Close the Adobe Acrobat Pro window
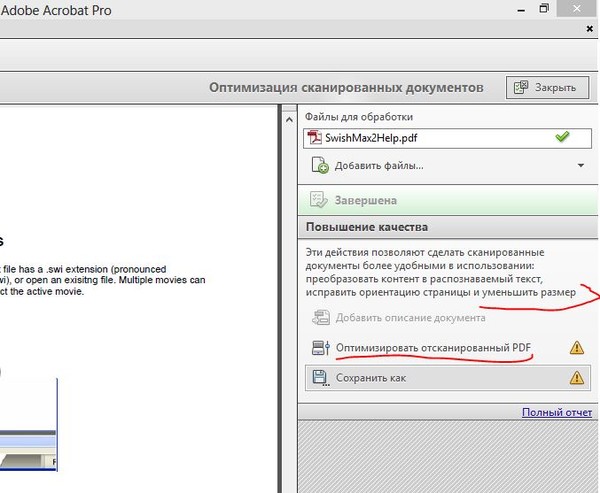Image resolution: width=600 pixels, height=493 pixels. [x=577, y=8]
